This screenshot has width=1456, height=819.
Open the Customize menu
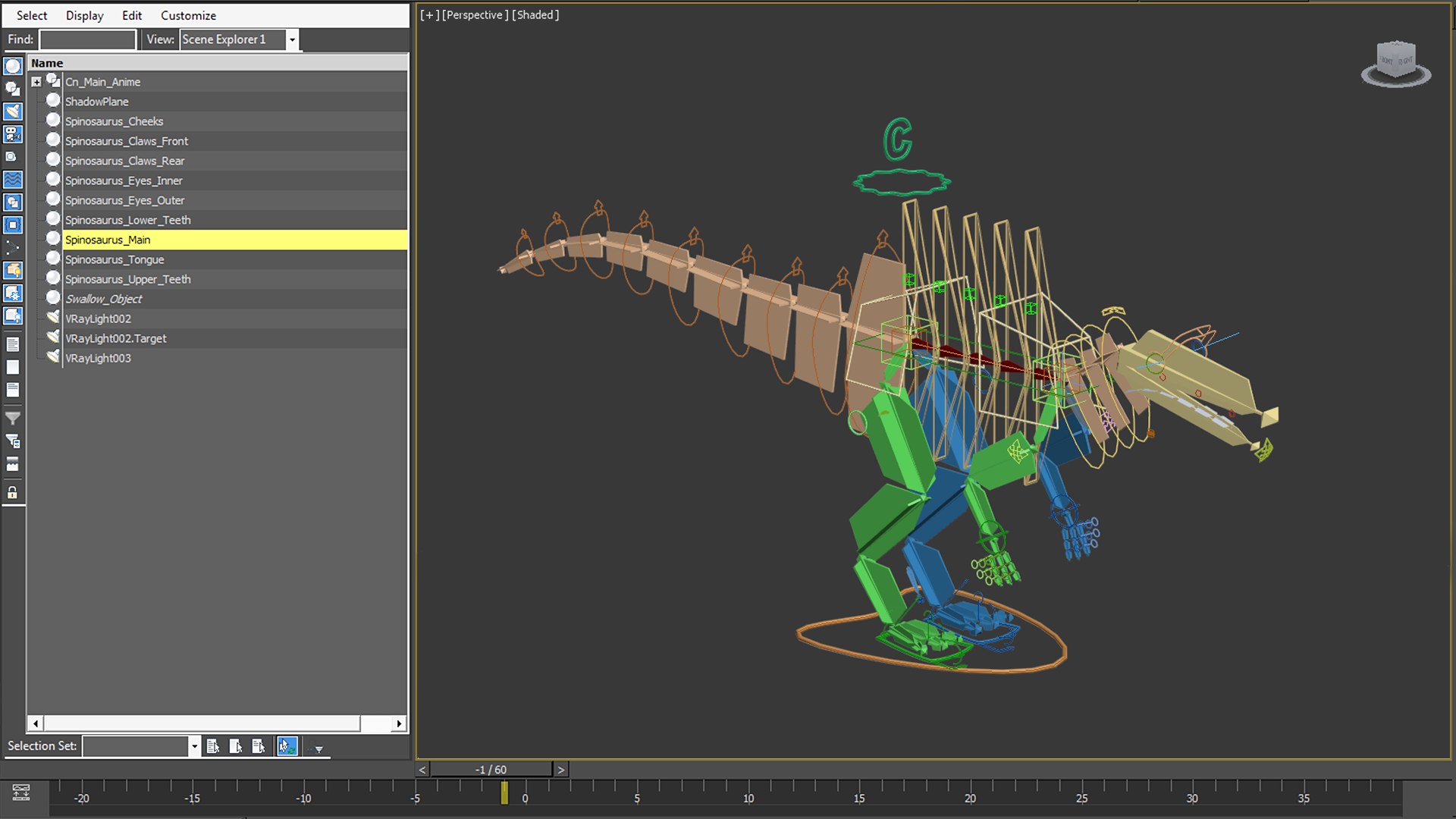(188, 15)
